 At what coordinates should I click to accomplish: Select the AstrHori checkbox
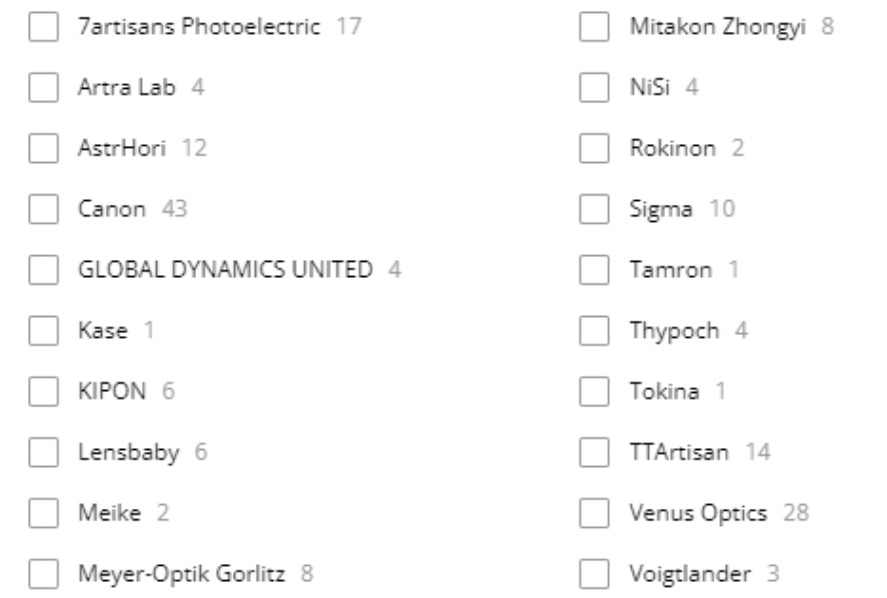(x=43, y=148)
